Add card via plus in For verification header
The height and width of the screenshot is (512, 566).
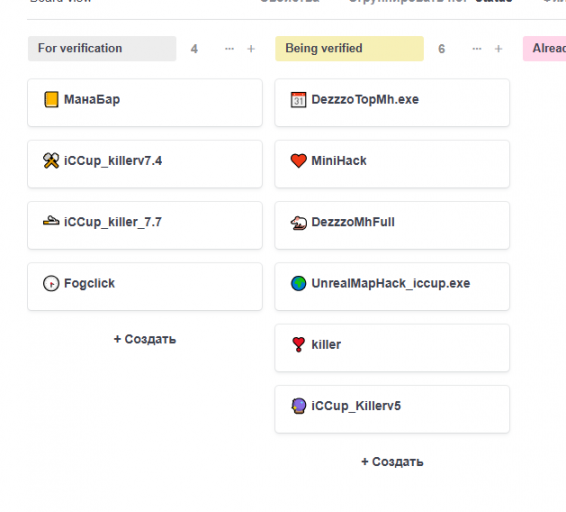[x=251, y=49]
